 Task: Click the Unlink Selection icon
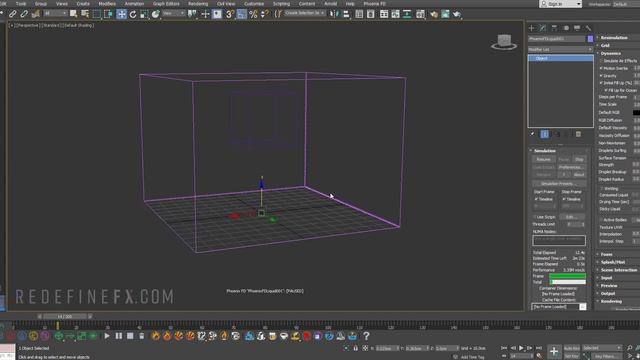[x=24, y=14]
